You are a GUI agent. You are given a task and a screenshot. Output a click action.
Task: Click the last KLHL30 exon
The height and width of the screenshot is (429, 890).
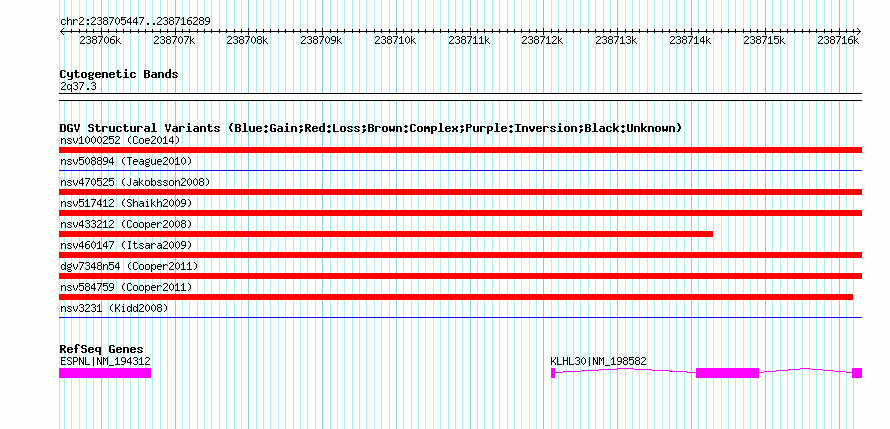coord(857,373)
